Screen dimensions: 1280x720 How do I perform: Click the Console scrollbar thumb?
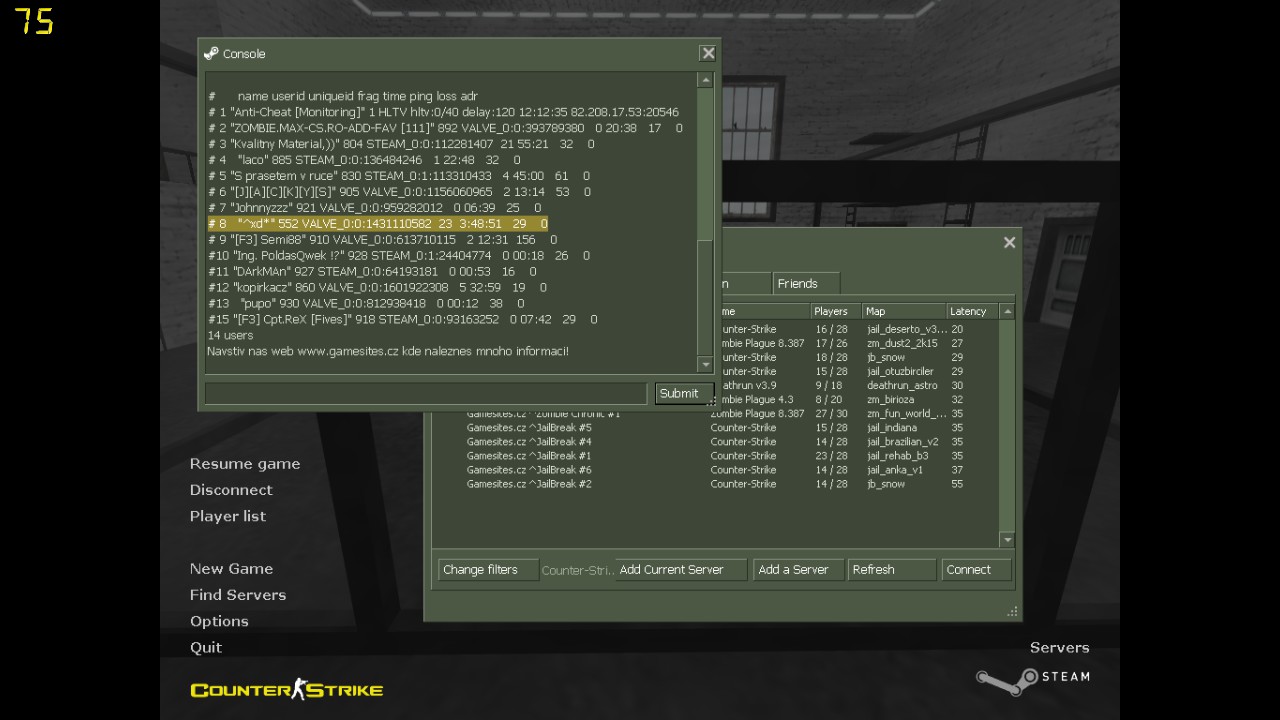tap(705, 298)
